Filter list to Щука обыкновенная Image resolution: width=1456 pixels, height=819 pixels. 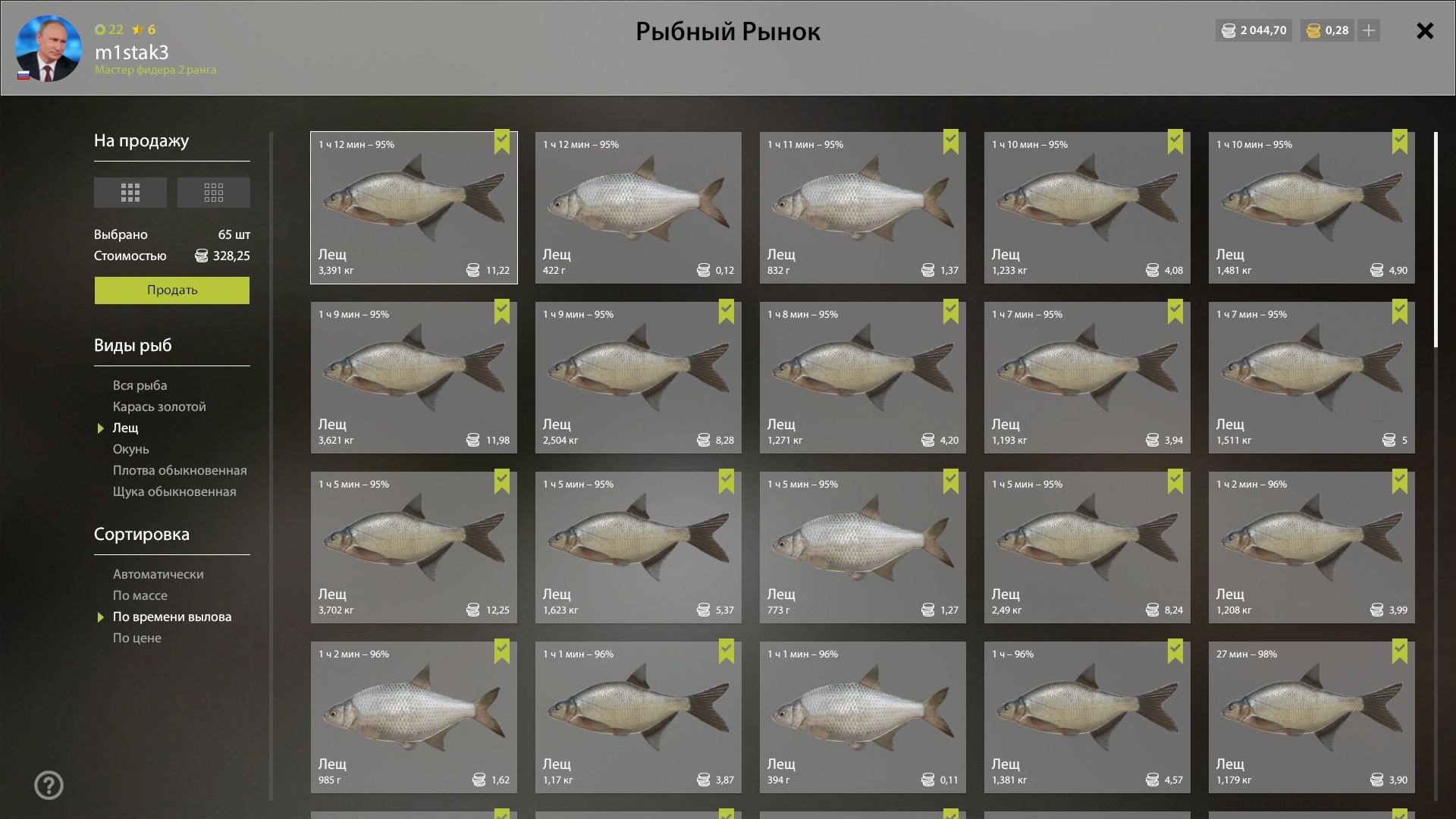coord(174,491)
